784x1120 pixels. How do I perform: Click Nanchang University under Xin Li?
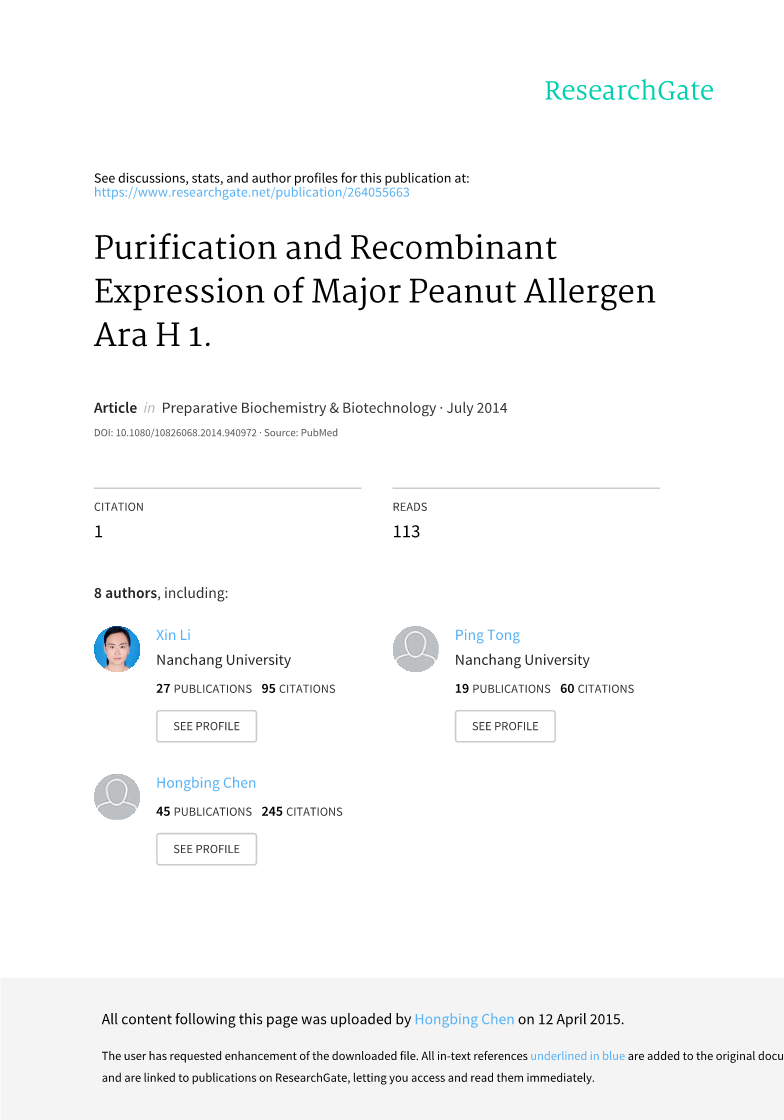pyautogui.click(x=223, y=660)
